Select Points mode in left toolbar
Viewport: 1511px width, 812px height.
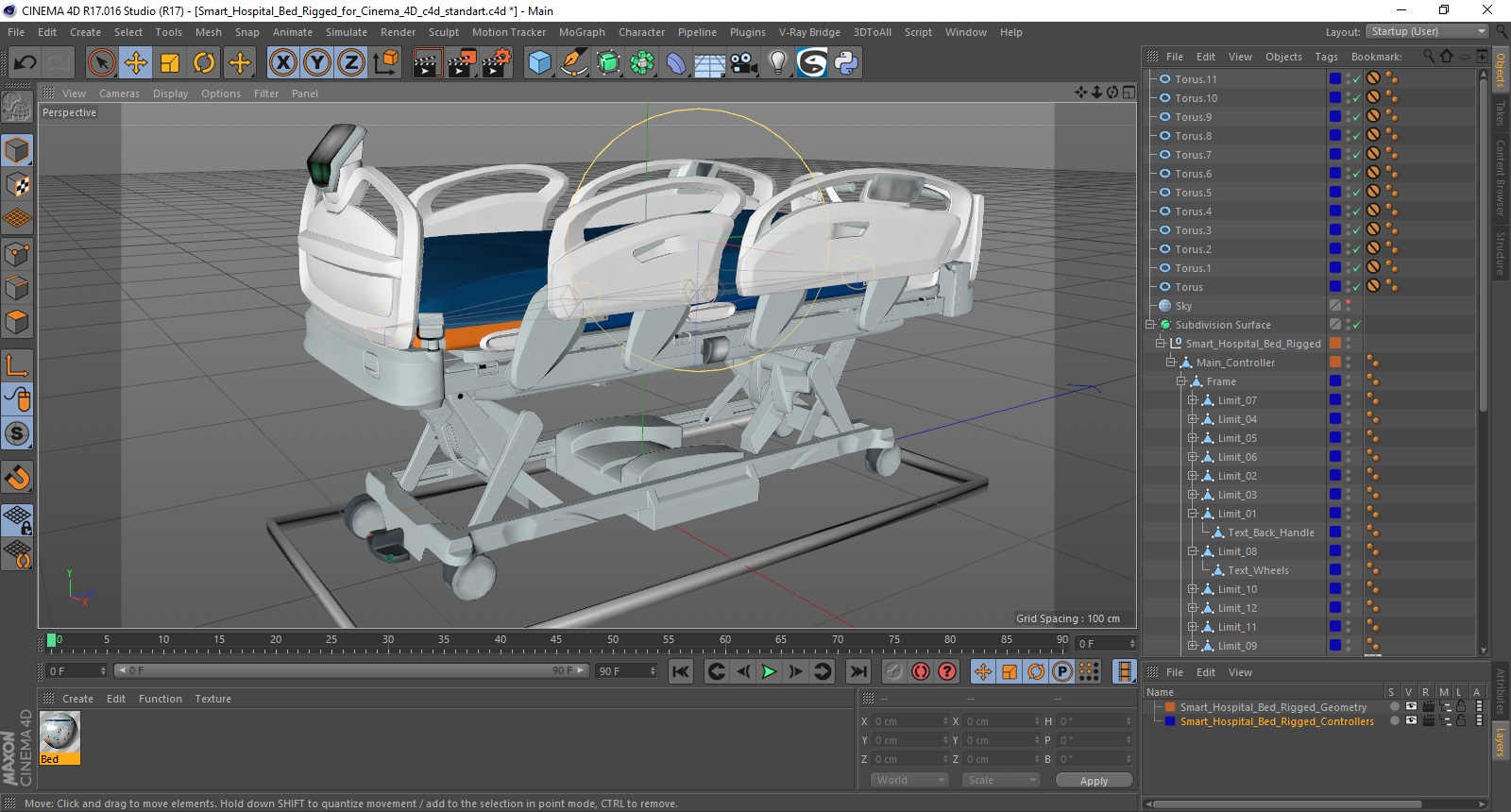pyautogui.click(x=17, y=253)
